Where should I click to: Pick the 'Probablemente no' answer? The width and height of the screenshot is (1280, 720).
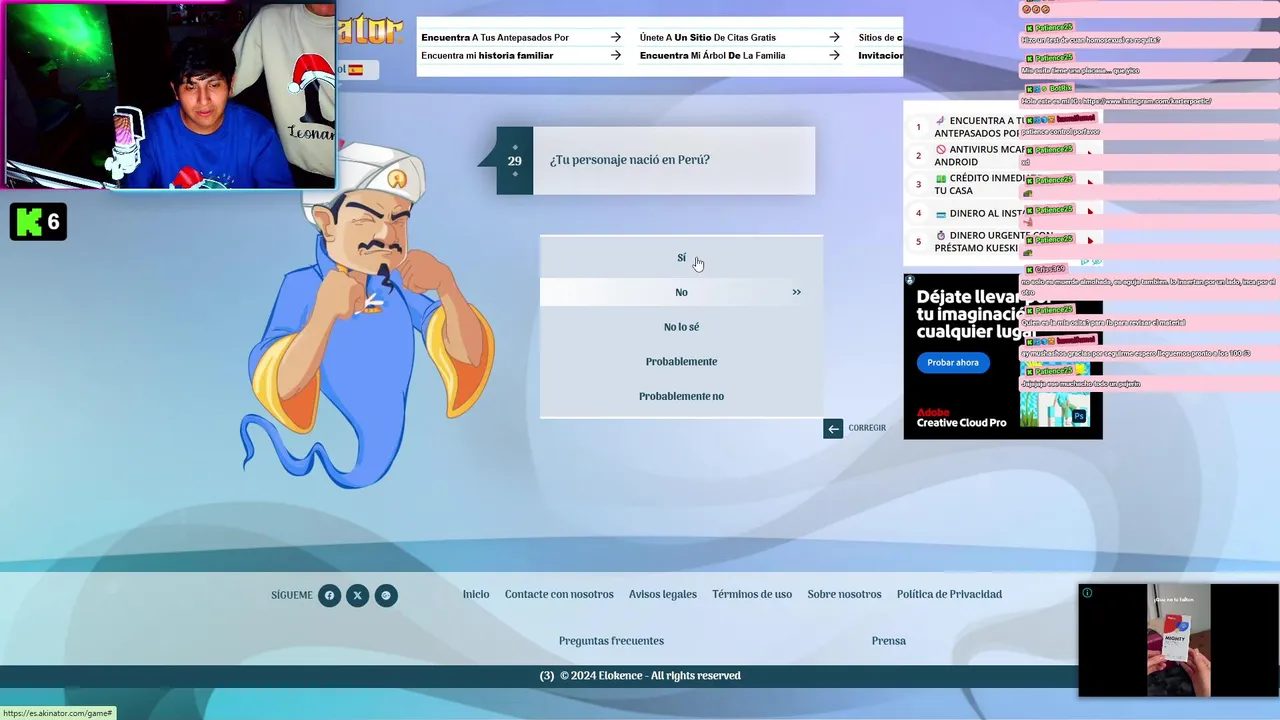681,396
